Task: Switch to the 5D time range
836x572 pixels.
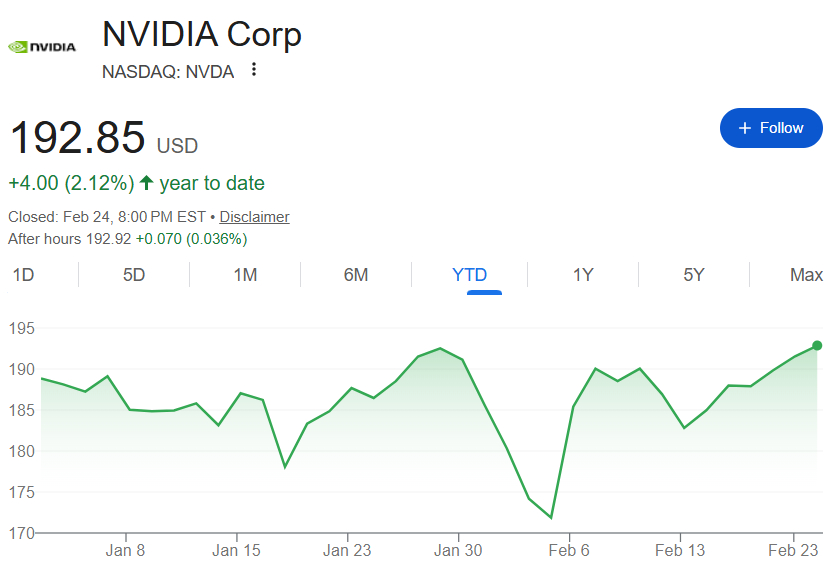Action: (x=134, y=275)
